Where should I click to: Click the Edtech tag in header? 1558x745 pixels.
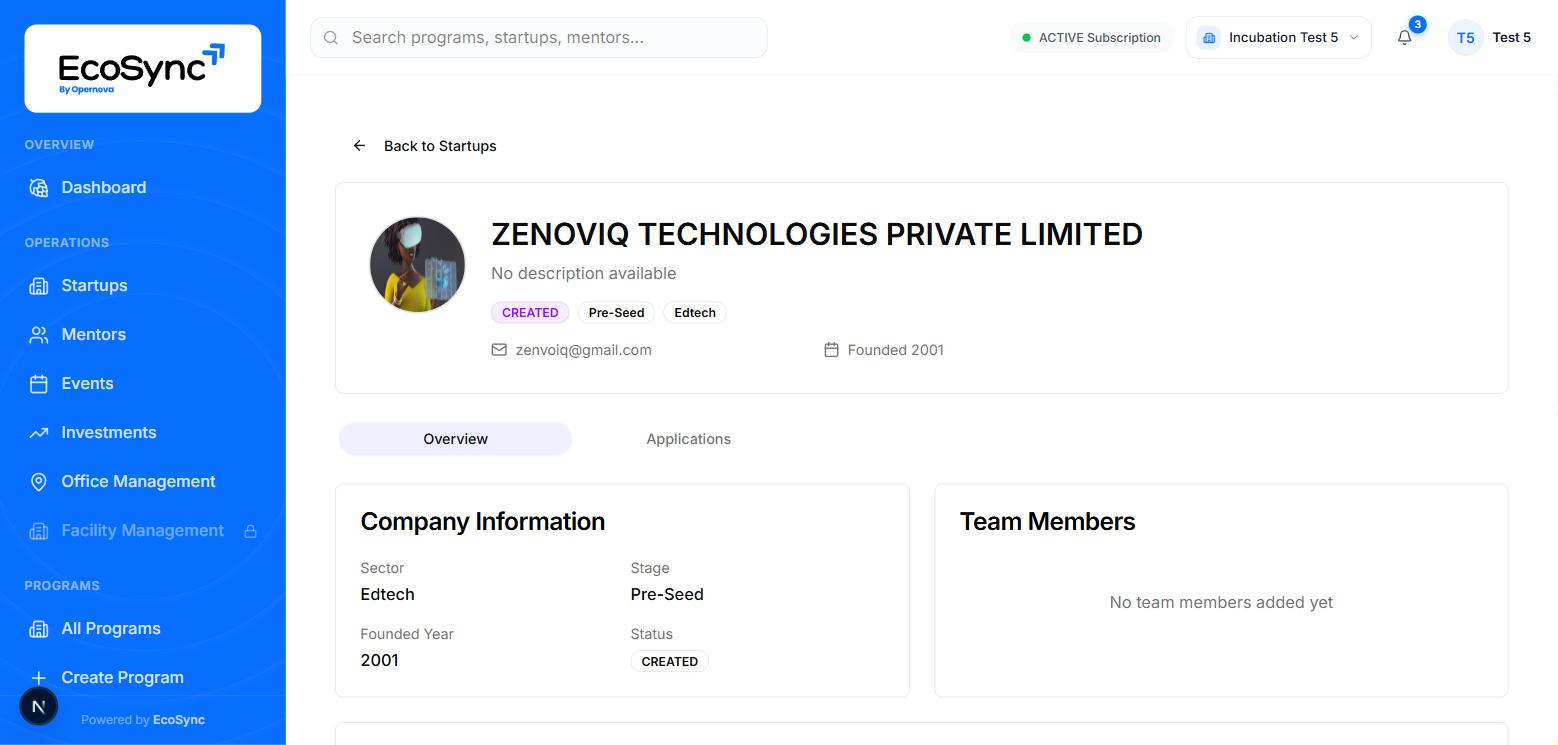click(x=695, y=313)
